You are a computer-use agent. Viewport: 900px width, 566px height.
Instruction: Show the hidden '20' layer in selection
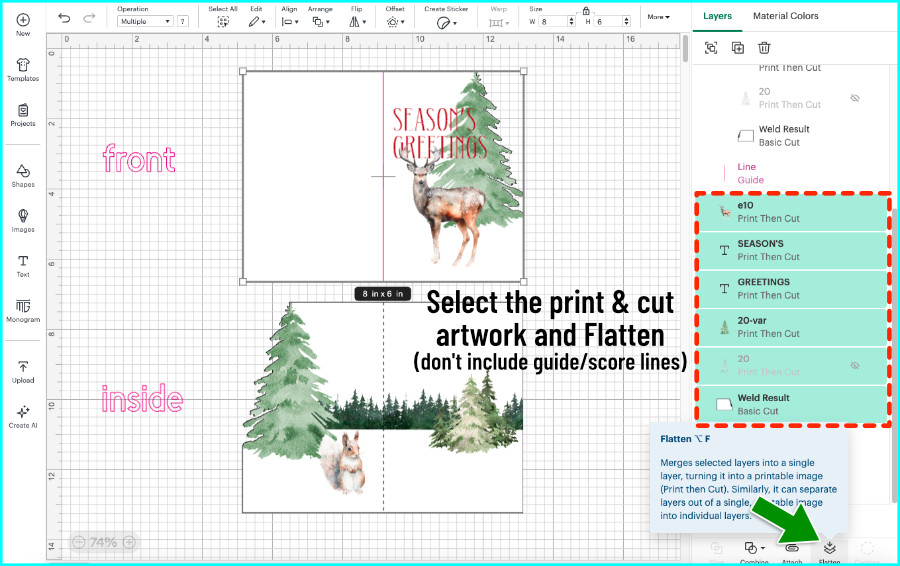tap(855, 366)
